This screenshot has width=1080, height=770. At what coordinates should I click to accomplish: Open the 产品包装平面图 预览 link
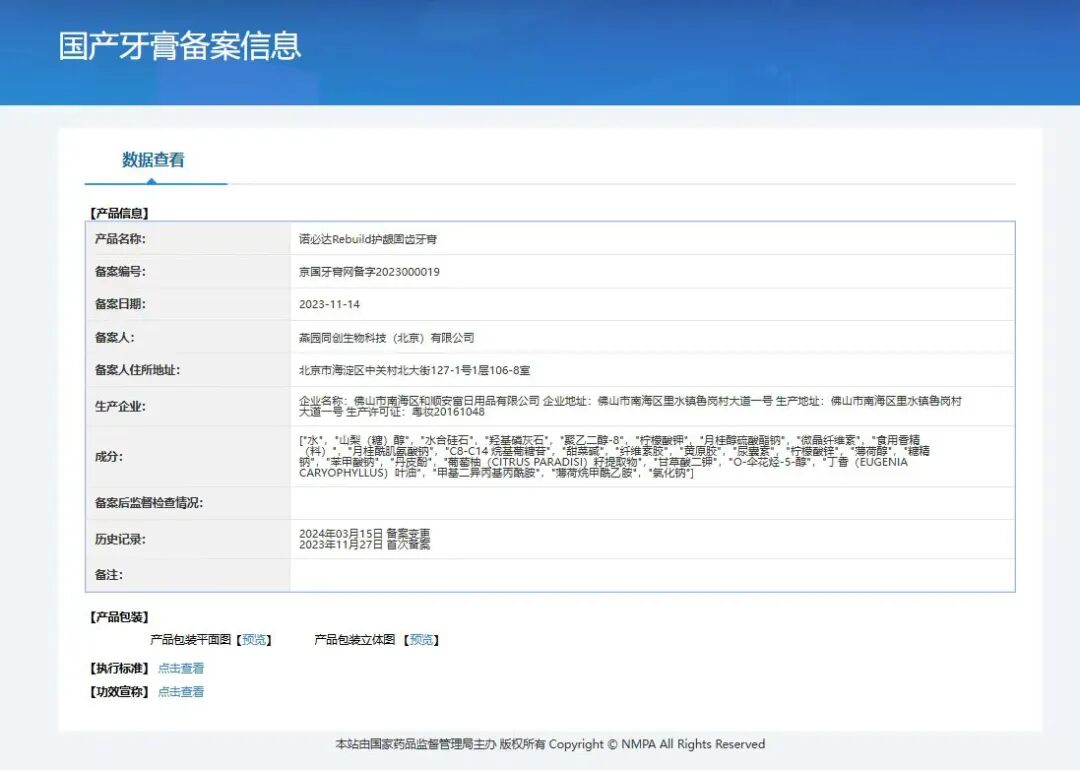[x=254, y=639]
